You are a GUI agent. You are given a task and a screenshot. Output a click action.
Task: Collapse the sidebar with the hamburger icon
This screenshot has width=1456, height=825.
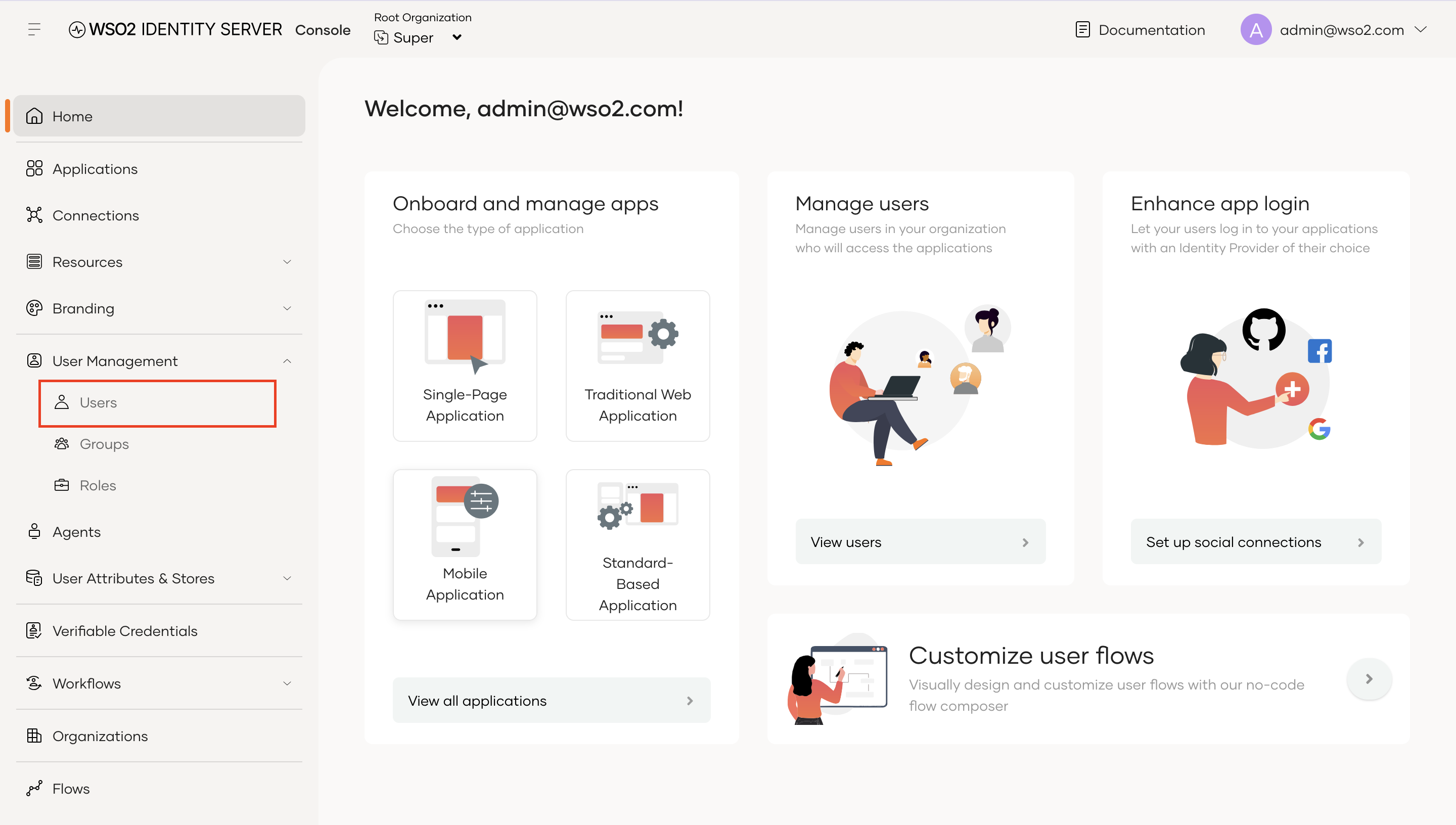click(x=34, y=29)
